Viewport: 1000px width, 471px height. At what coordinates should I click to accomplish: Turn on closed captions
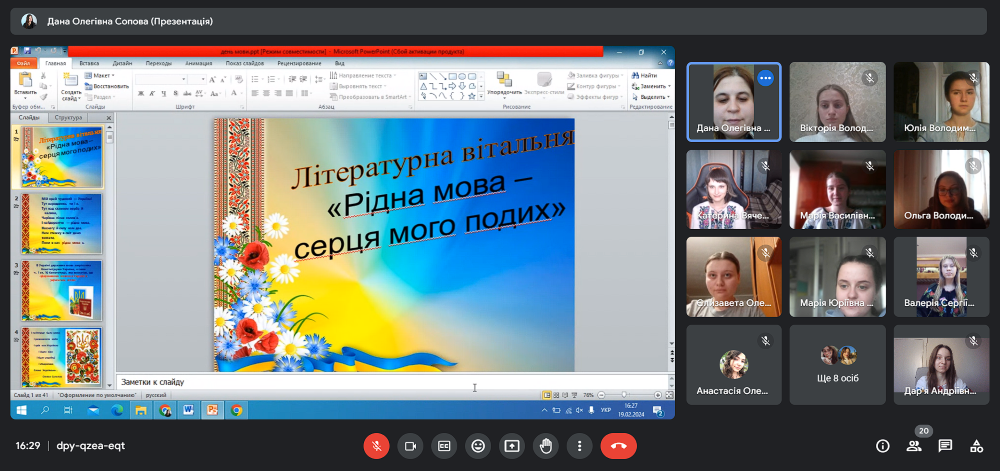click(444, 446)
